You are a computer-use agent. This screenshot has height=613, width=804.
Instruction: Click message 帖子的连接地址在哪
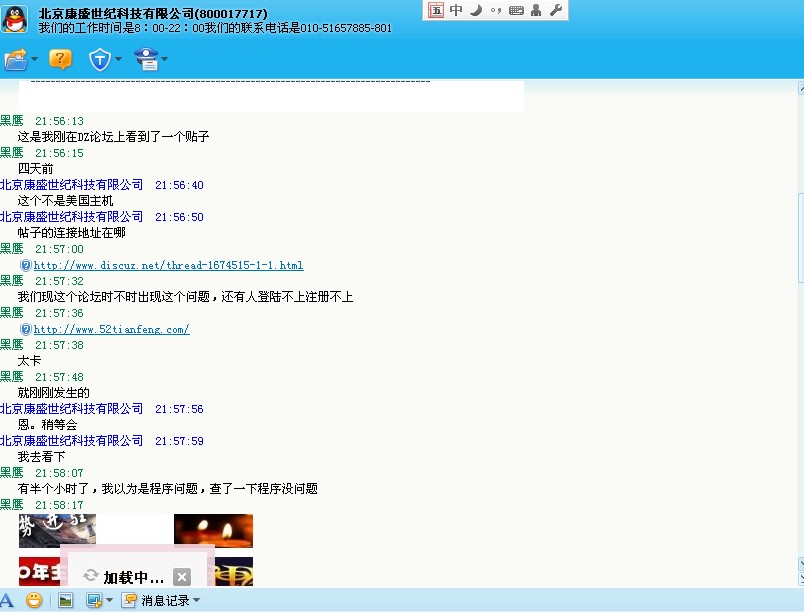[72, 233]
